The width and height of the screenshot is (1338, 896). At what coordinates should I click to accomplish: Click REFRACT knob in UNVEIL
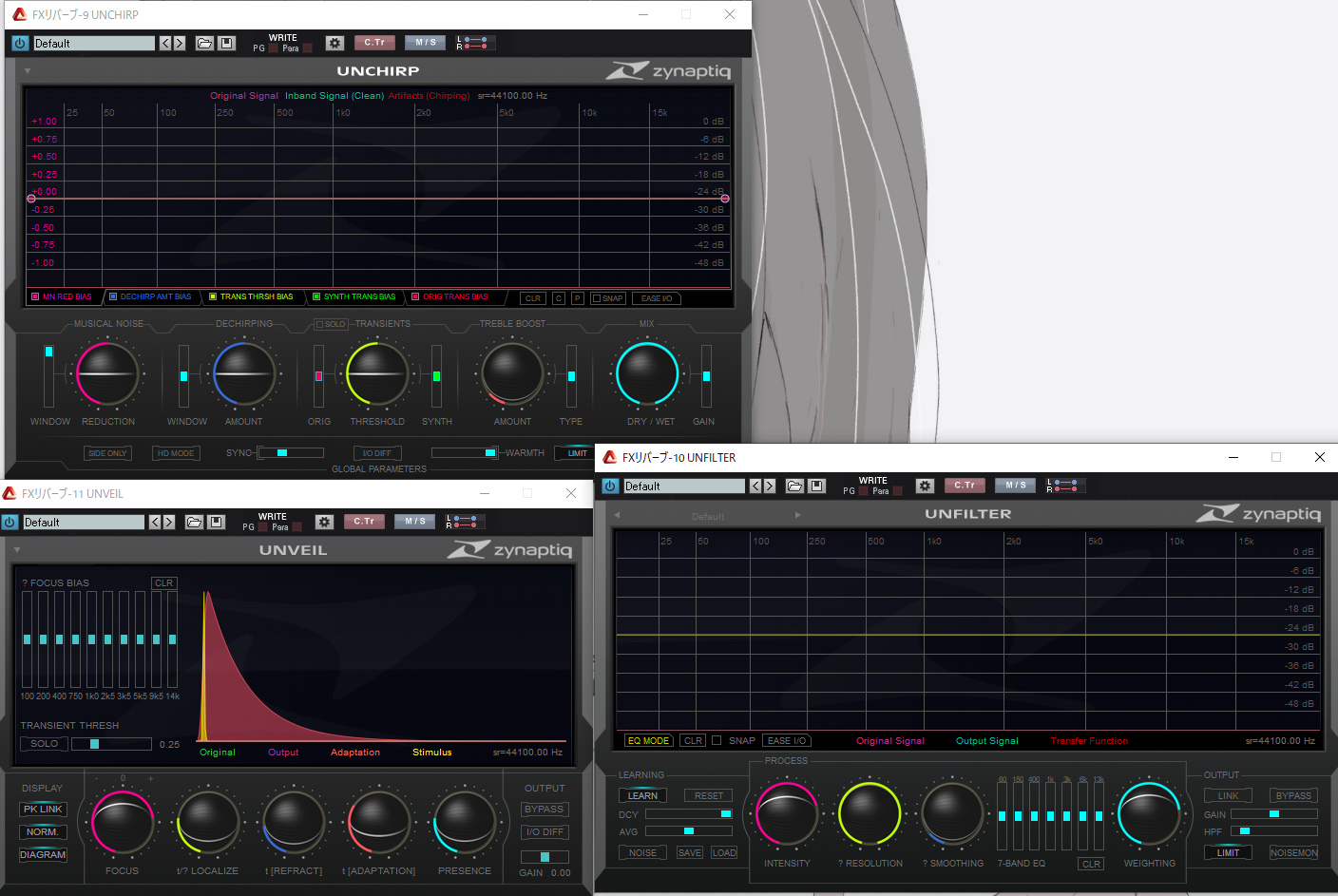click(x=294, y=822)
